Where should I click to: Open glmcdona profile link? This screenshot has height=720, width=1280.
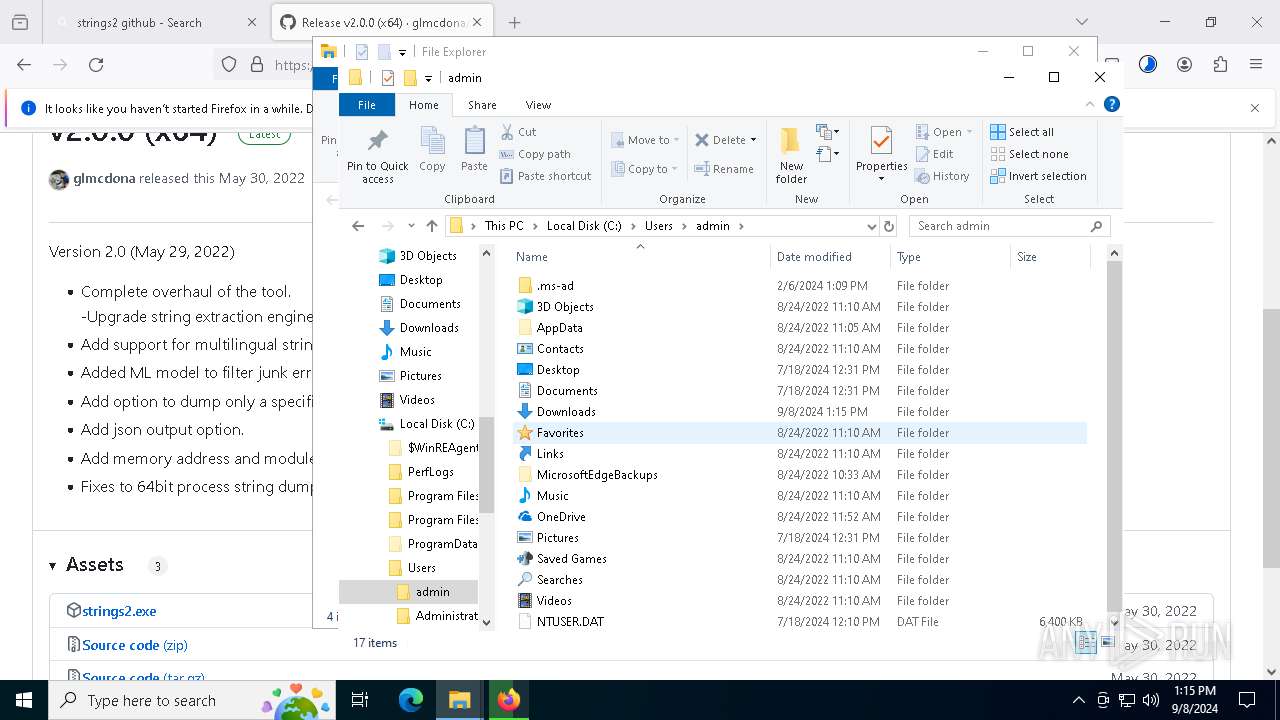click(105, 178)
